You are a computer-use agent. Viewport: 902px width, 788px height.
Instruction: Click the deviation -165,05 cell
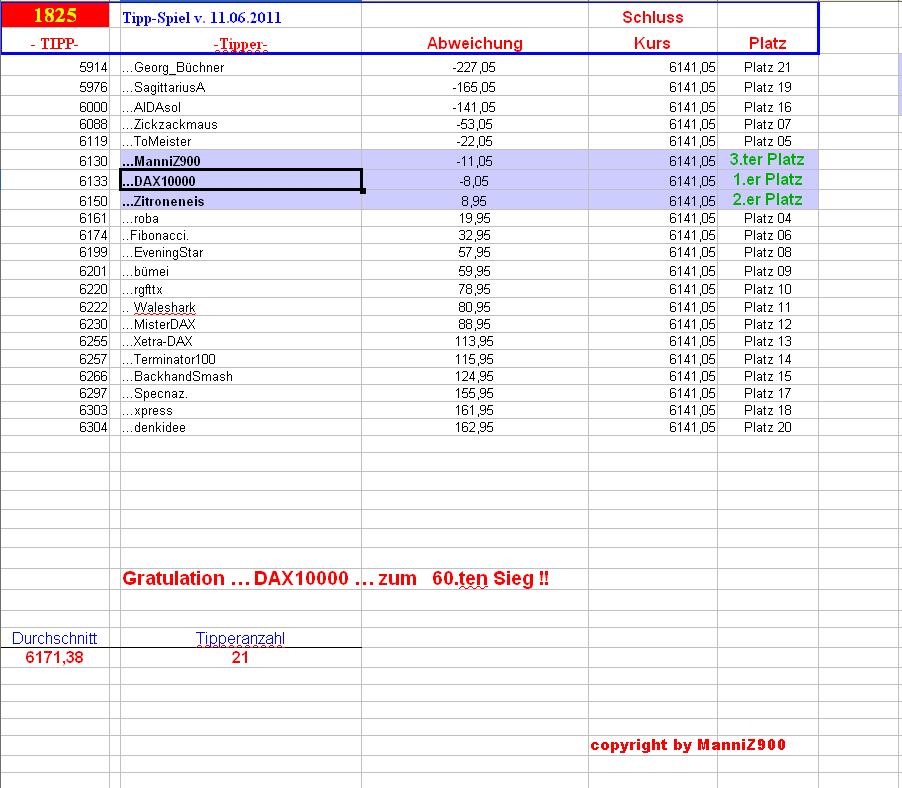pyautogui.click(x=474, y=87)
